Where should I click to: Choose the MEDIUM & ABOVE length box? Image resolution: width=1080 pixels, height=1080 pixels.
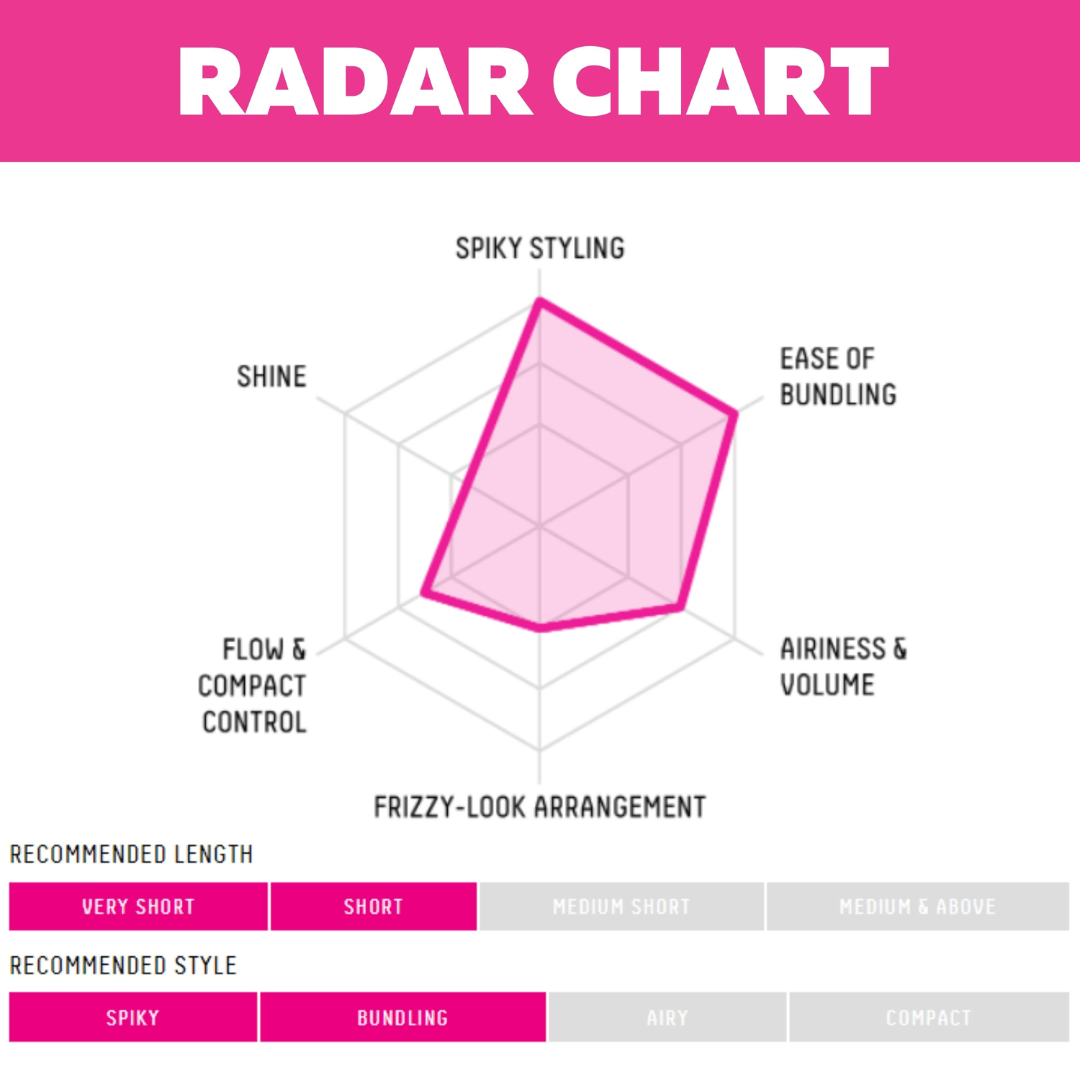(917, 906)
